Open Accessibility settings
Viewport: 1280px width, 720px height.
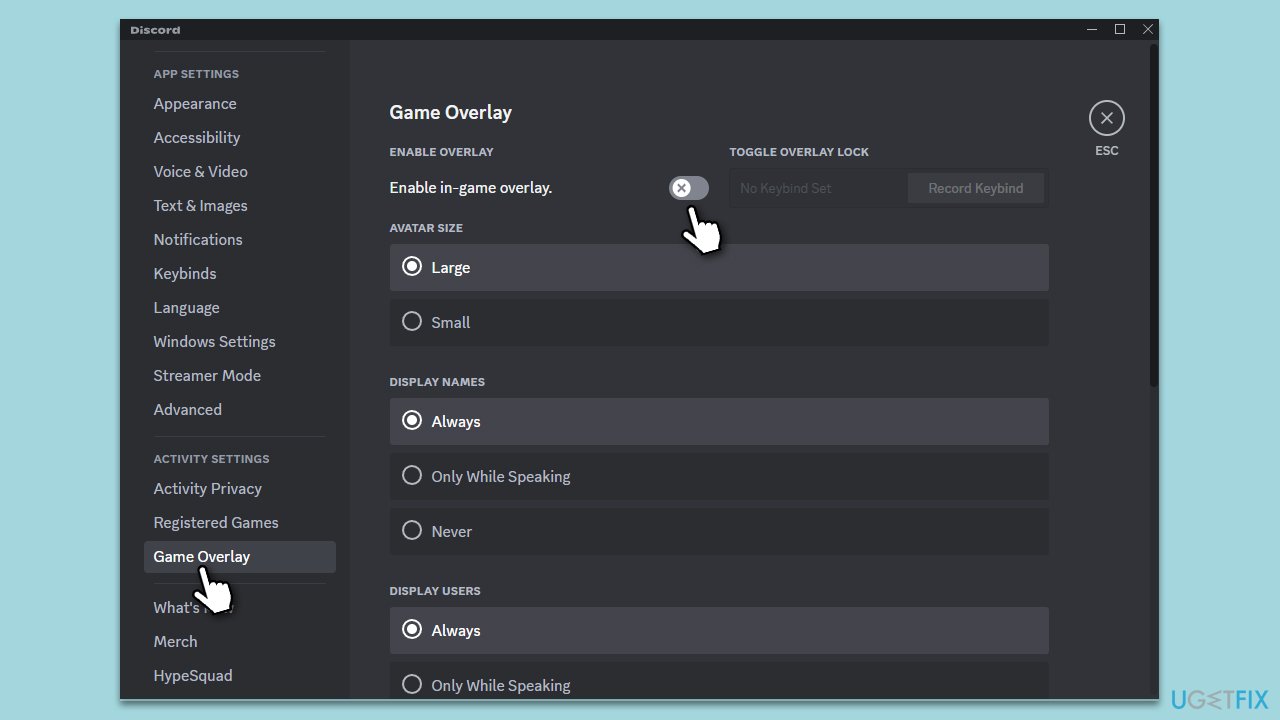click(197, 138)
